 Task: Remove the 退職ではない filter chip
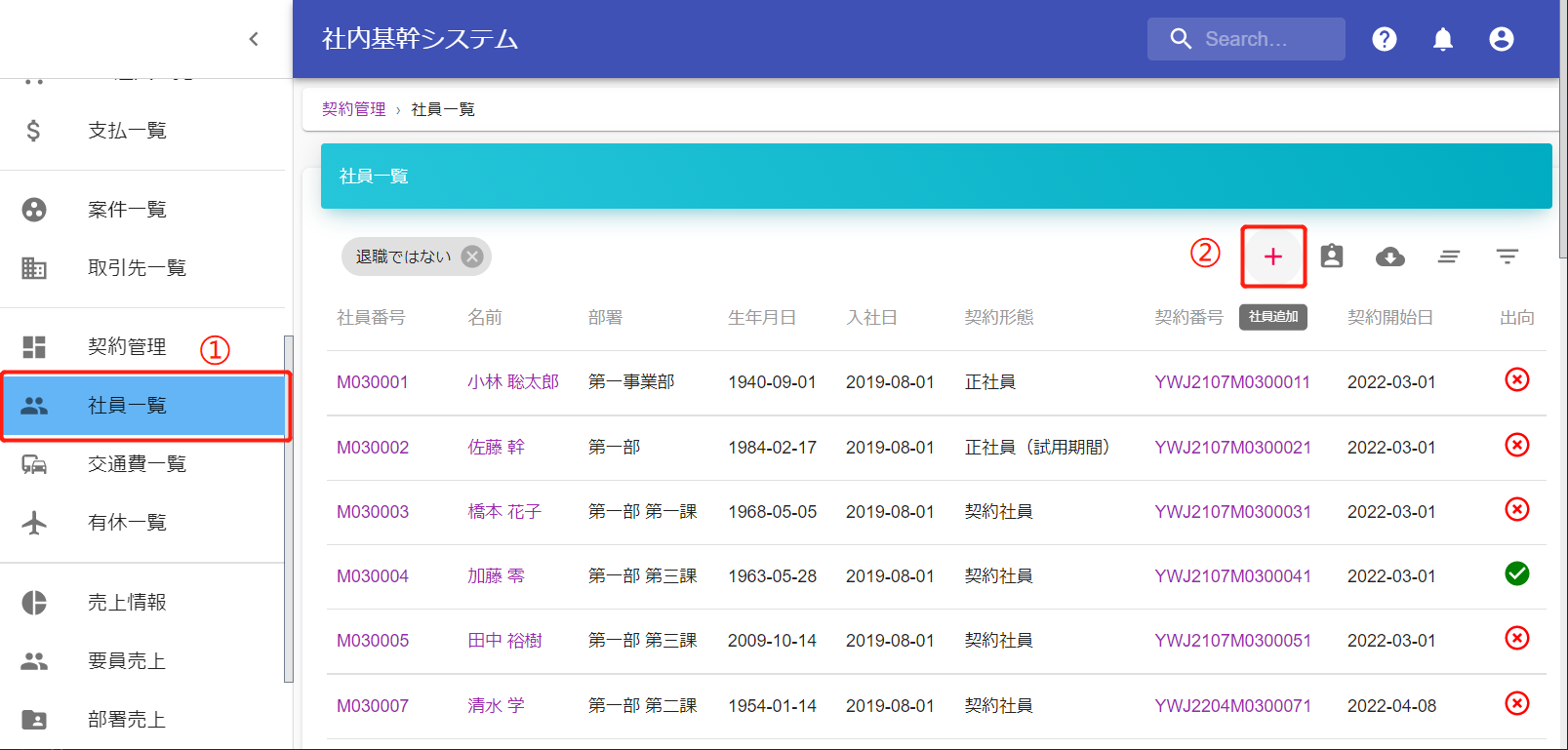pyautogui.click(x=472, y=257)
